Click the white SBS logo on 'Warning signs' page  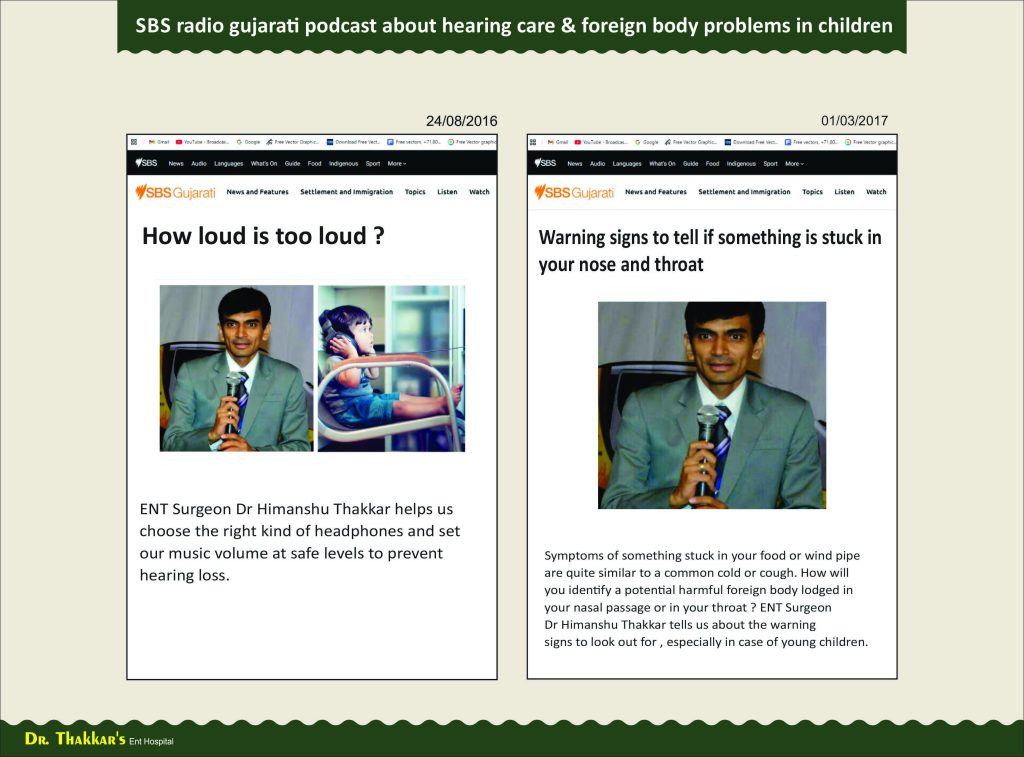pyautogui.click(x=545, y=163)
